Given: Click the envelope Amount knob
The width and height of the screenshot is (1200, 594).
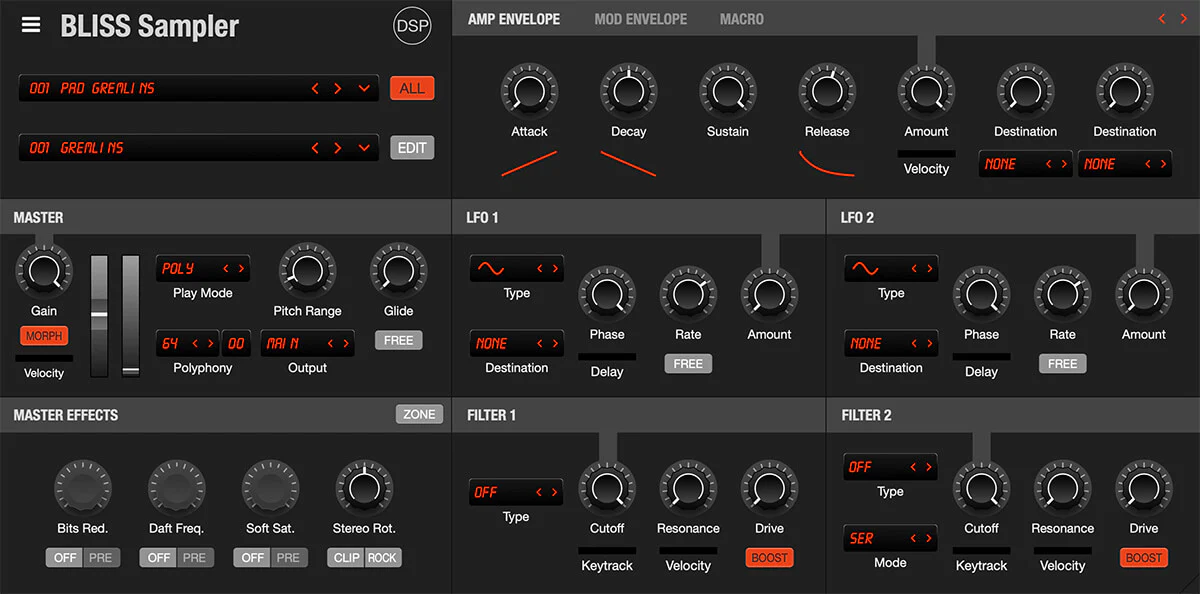Looking at the screenshot, I should tap(926, 91).
